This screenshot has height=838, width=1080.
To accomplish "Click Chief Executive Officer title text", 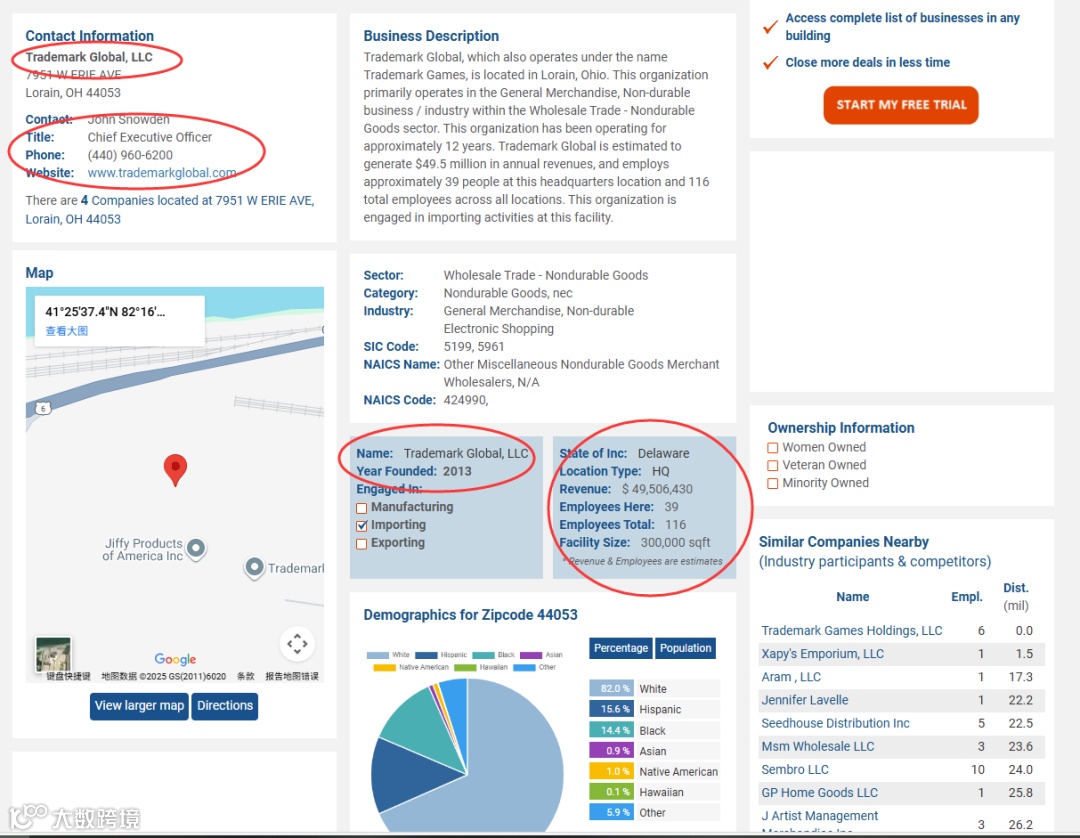I will [149, 138].
